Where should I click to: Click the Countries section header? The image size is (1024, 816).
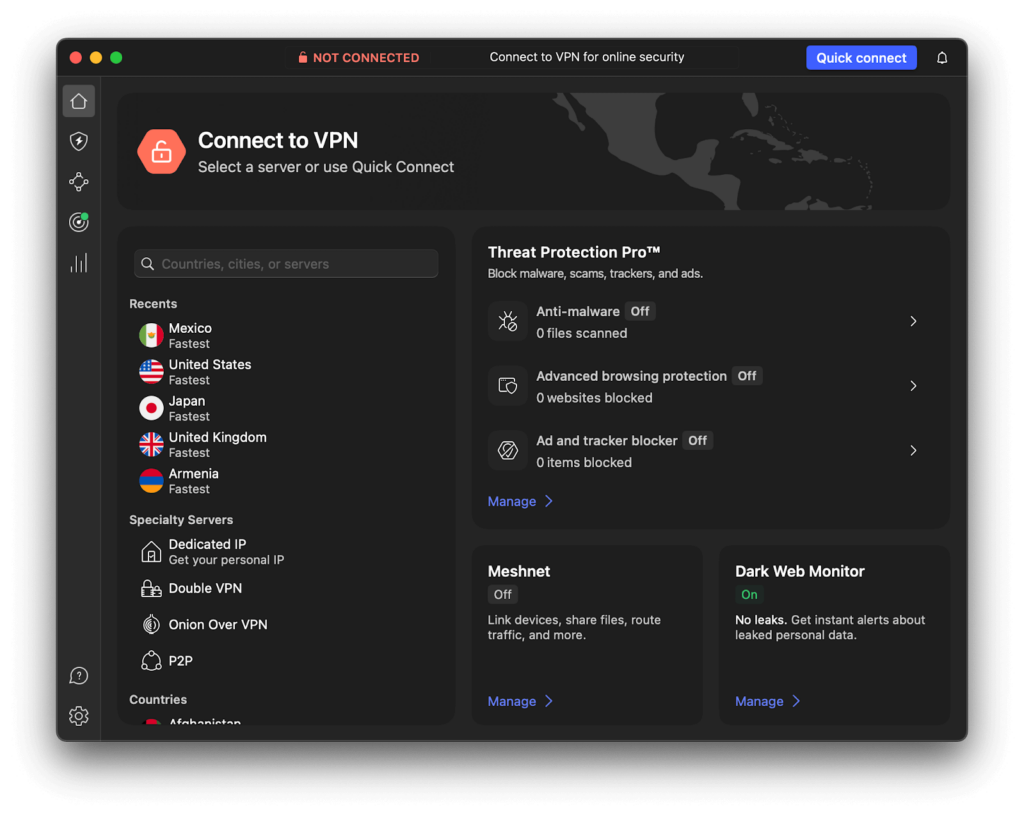(158, 699)
